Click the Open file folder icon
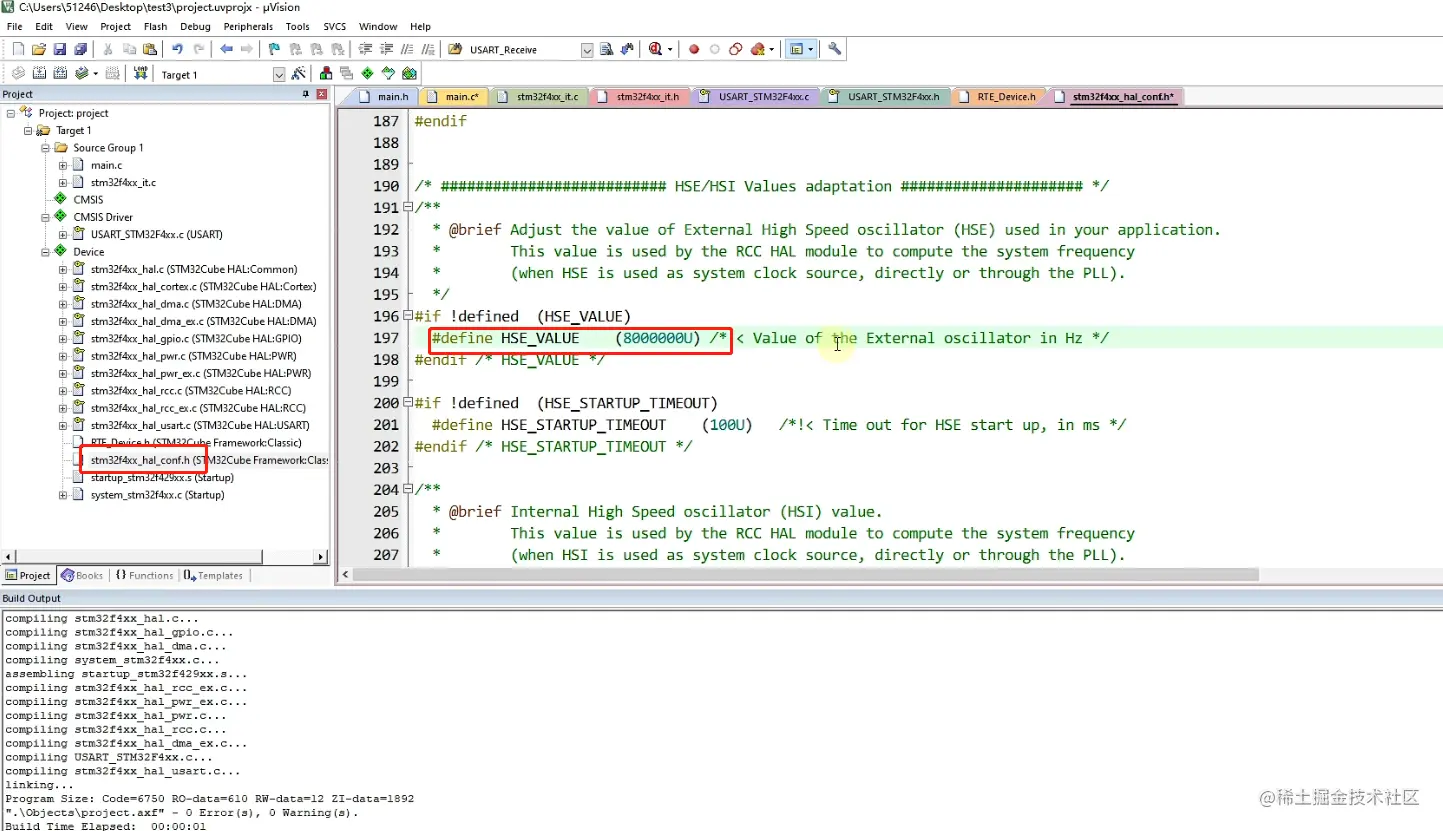 (39, 49)
